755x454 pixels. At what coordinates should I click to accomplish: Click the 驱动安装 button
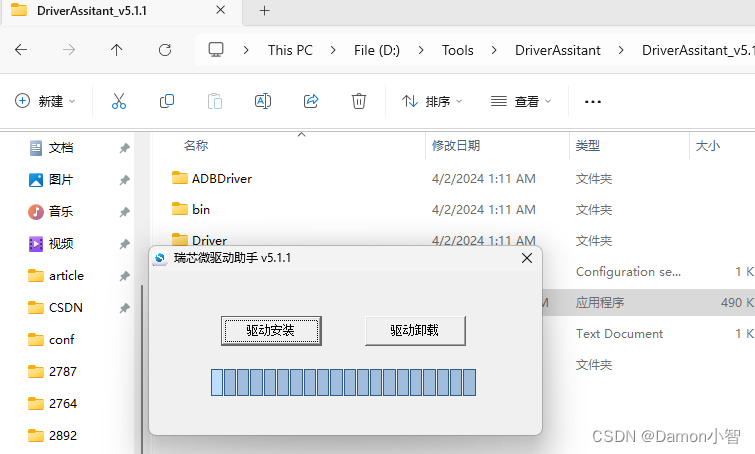pyautogui.click(x=271, y=331)
